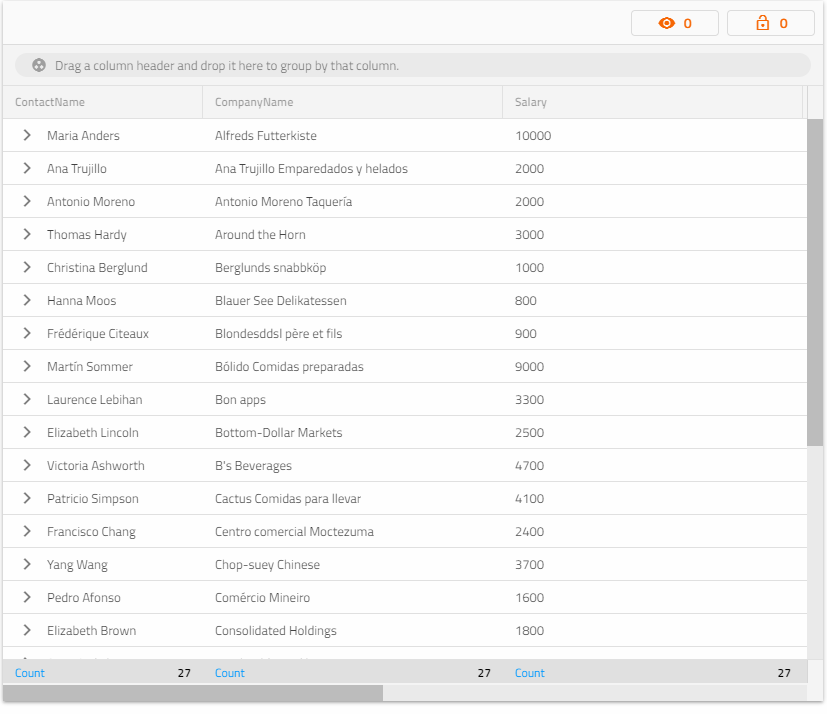Select the Comércio Mineiro cell

352,597
